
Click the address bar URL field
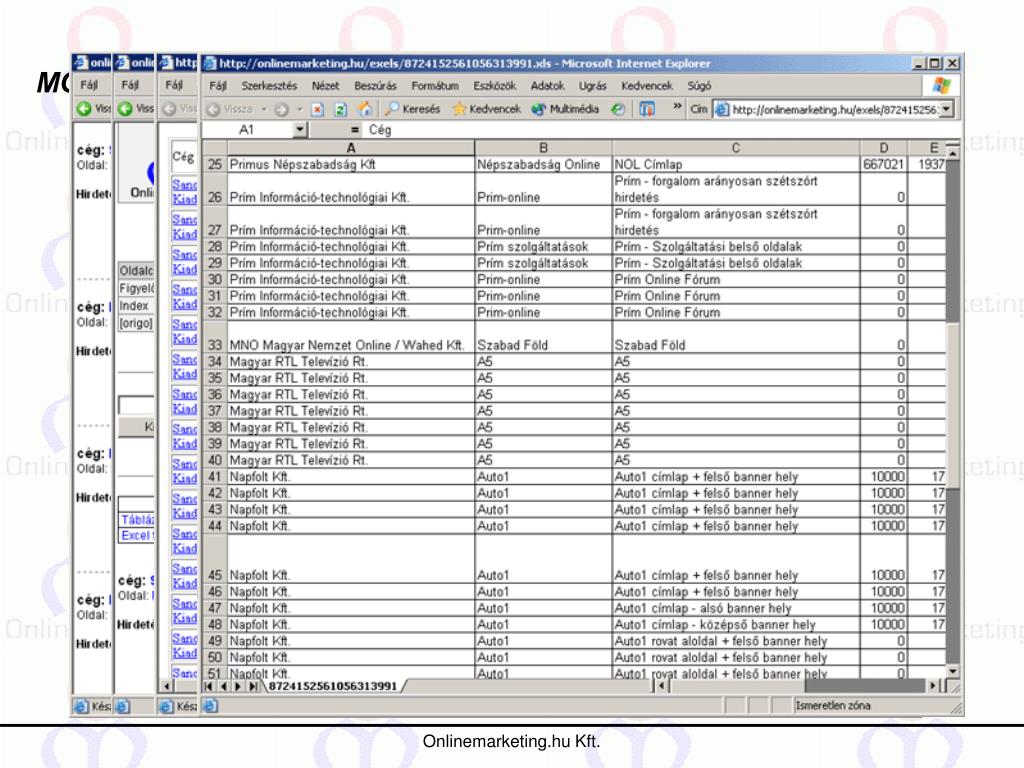pyautogui.click(x=833, y=110)
